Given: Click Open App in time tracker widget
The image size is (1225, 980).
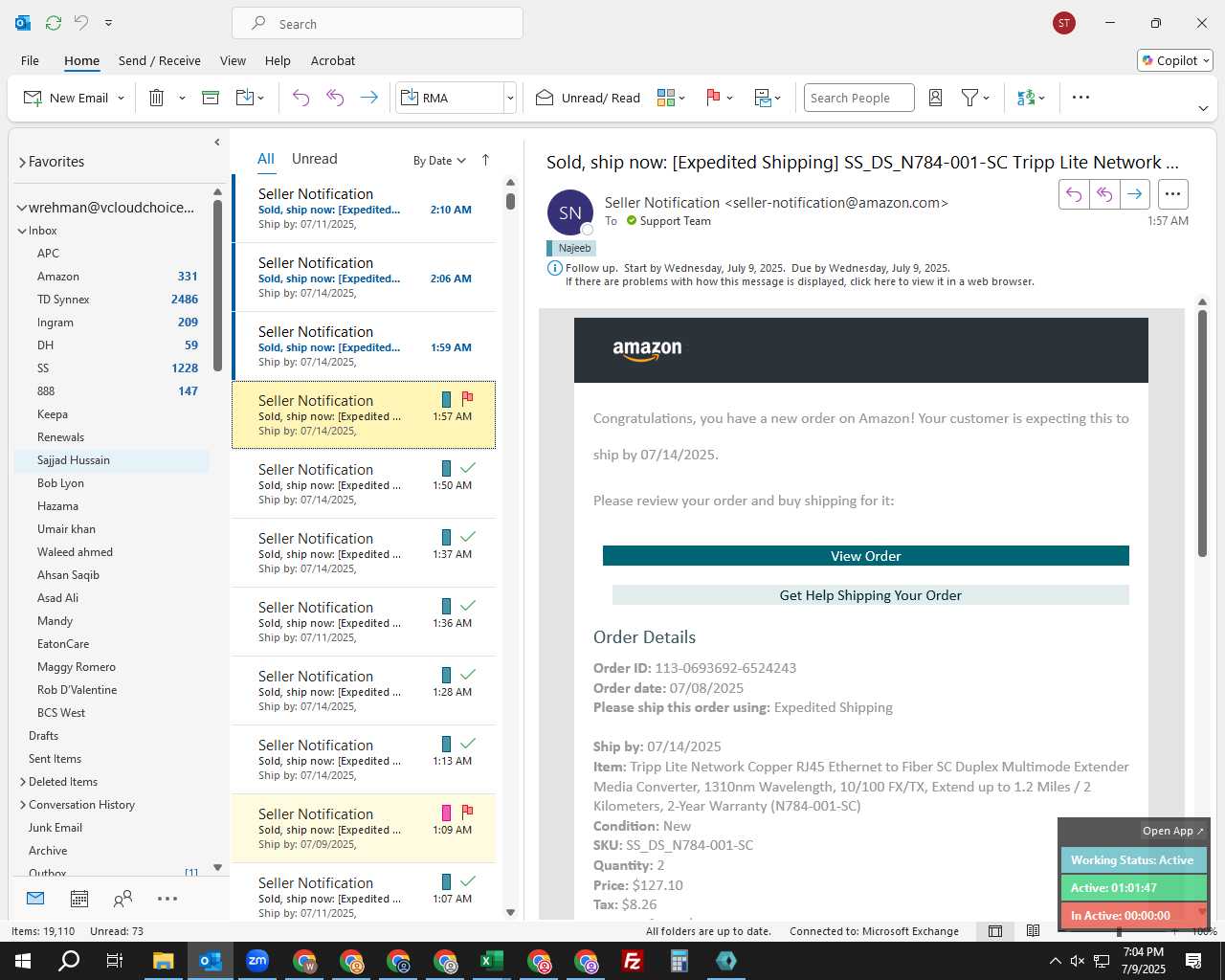Looking at the screenshot, I should (1173, 831).
